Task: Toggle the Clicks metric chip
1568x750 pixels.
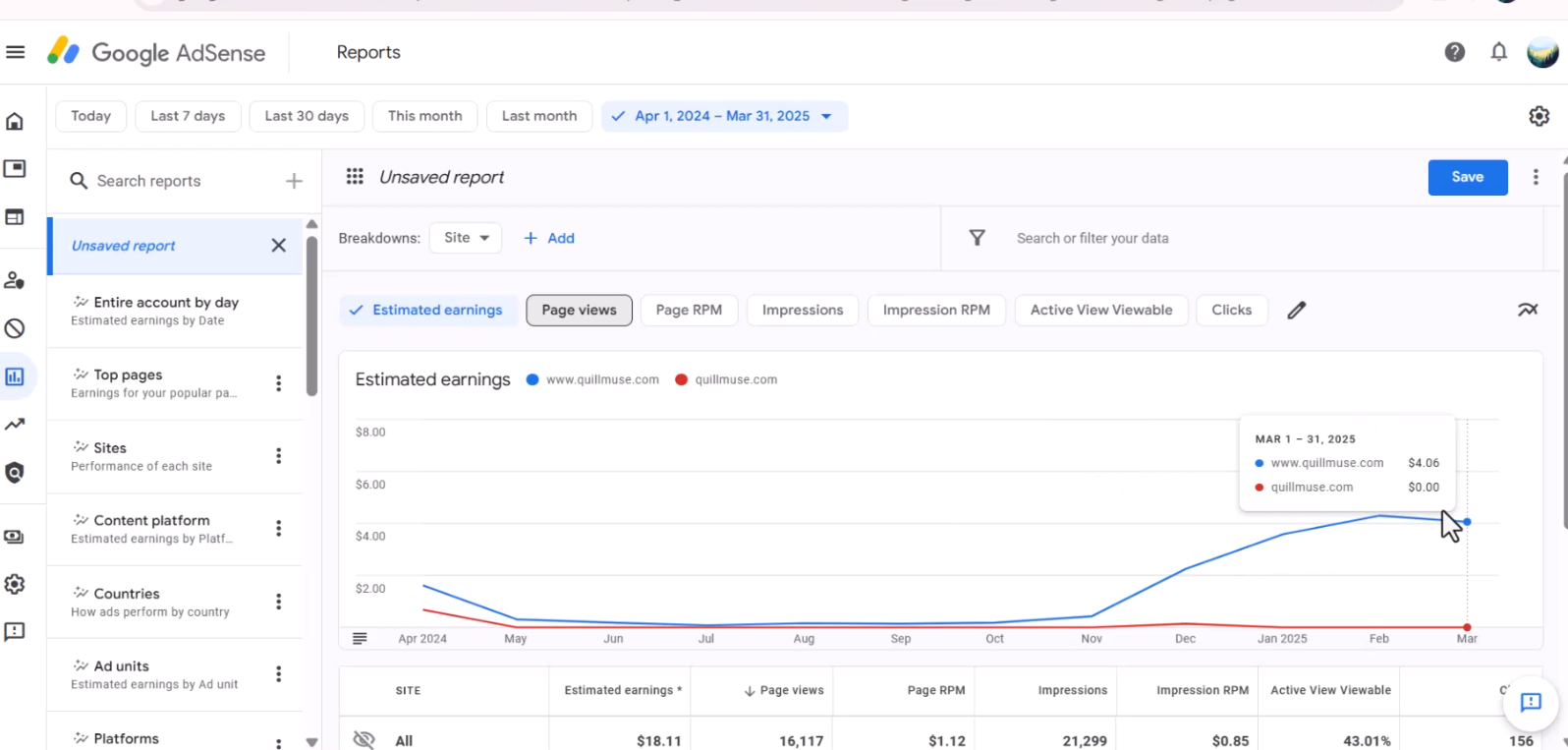Action: point(1232,310)
